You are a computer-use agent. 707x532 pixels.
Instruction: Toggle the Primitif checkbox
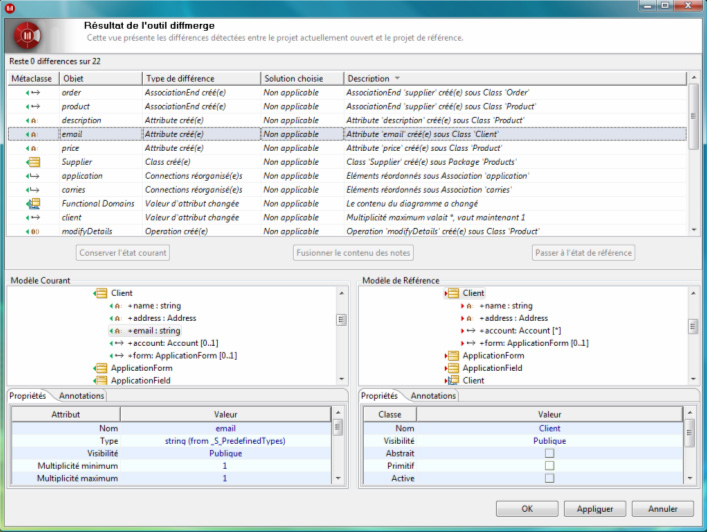(549, 466)
